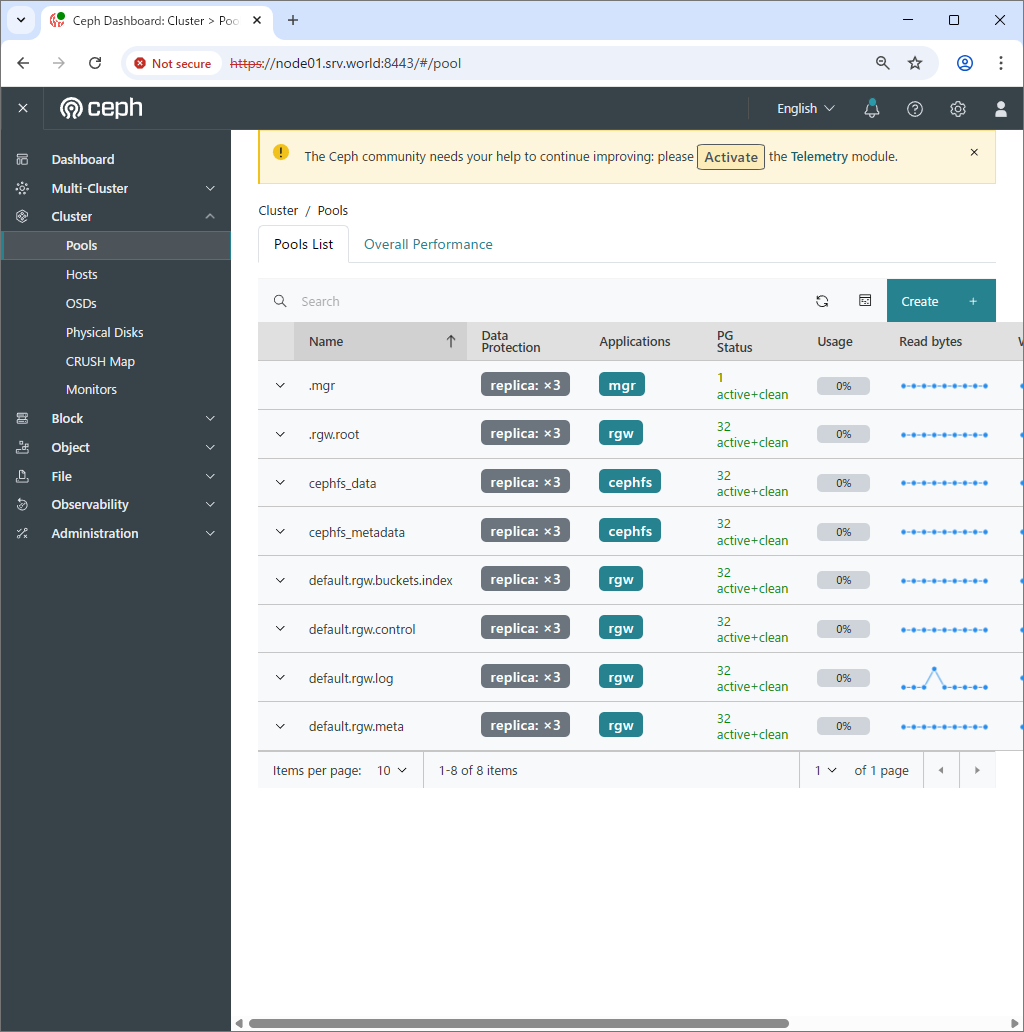This screenshot has height=1032, width=1024.
Task: Change the items per page dropdown
Action: click(391, 770)
